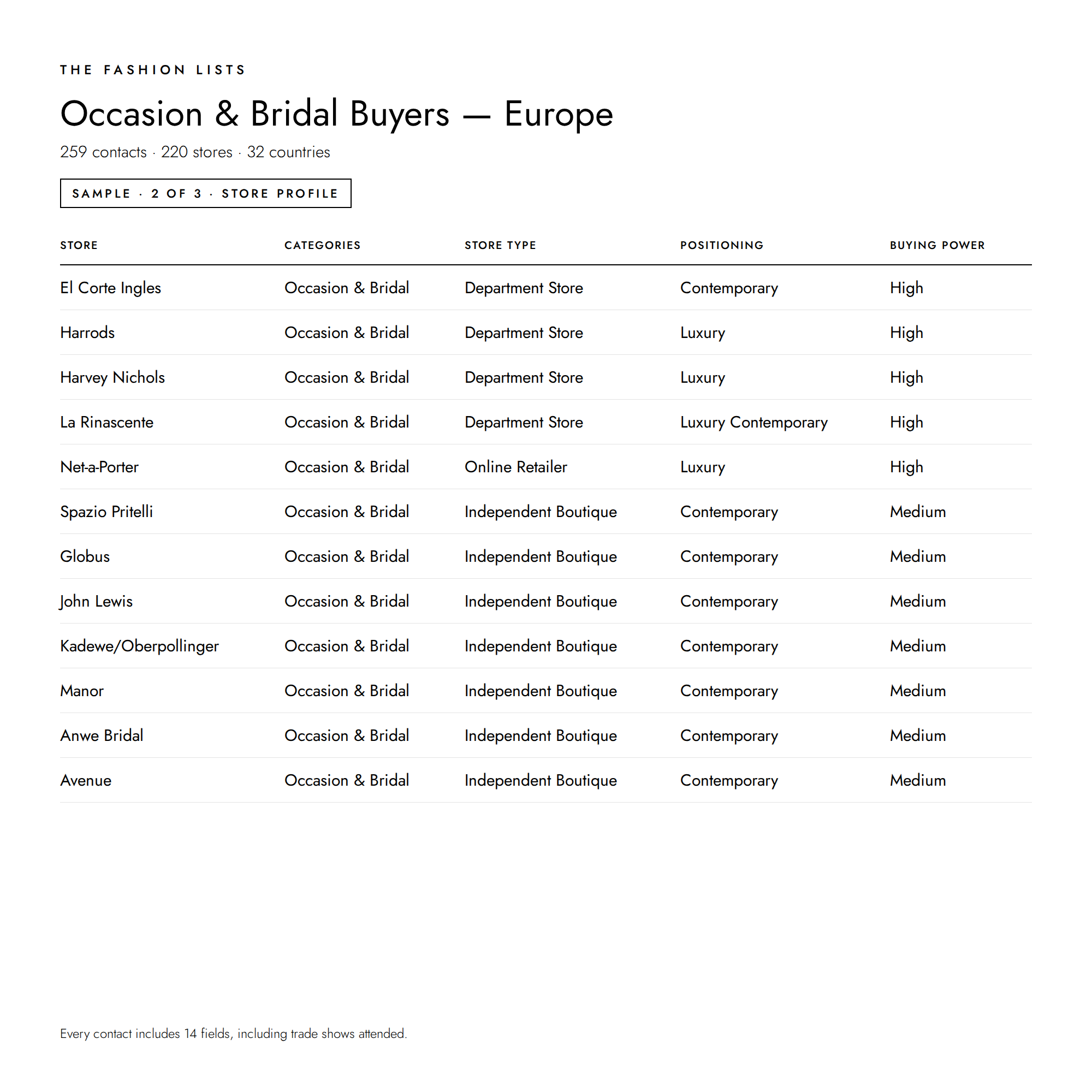The width and height of the screenshot is (1092, 1092).
Task: Click 'Independent Boutique' in the John Lewis row
Action: click(x=541, y=601)
